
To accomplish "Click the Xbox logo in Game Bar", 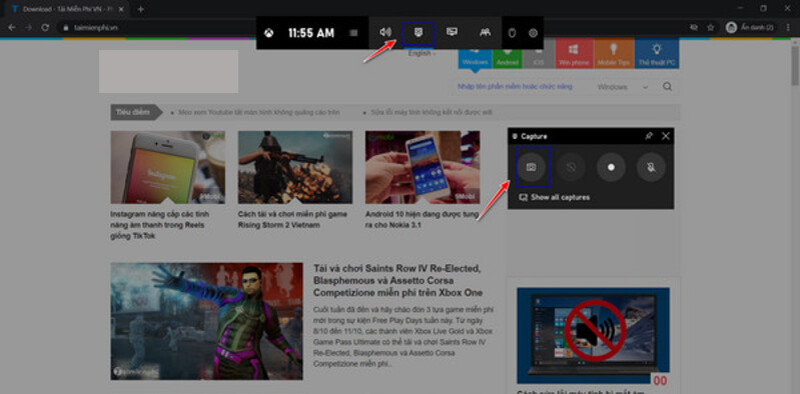I will [269, 33].
